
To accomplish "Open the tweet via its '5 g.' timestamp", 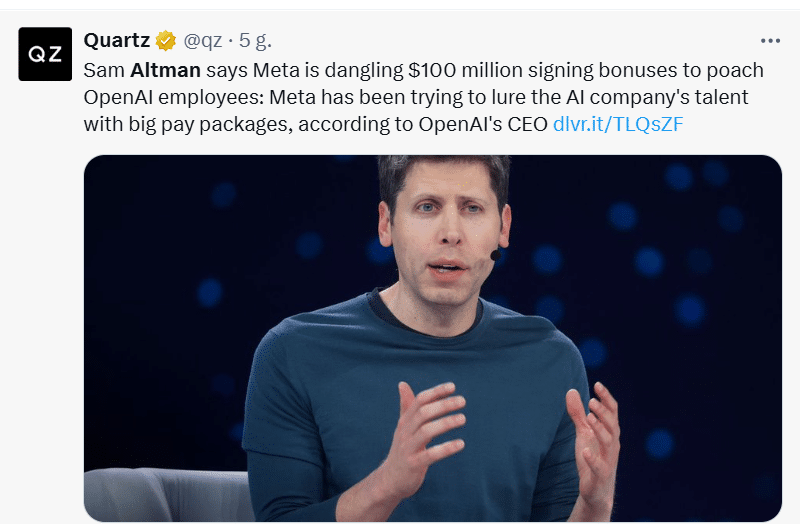I will tap(255, 40).
